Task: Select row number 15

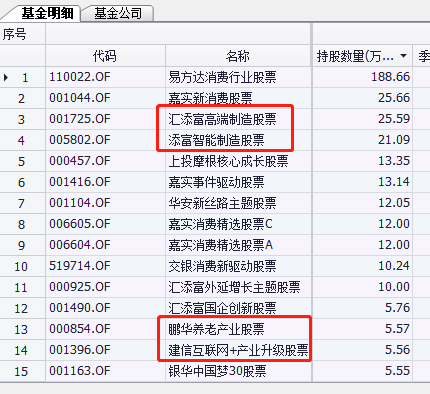Action: (21, 372)
